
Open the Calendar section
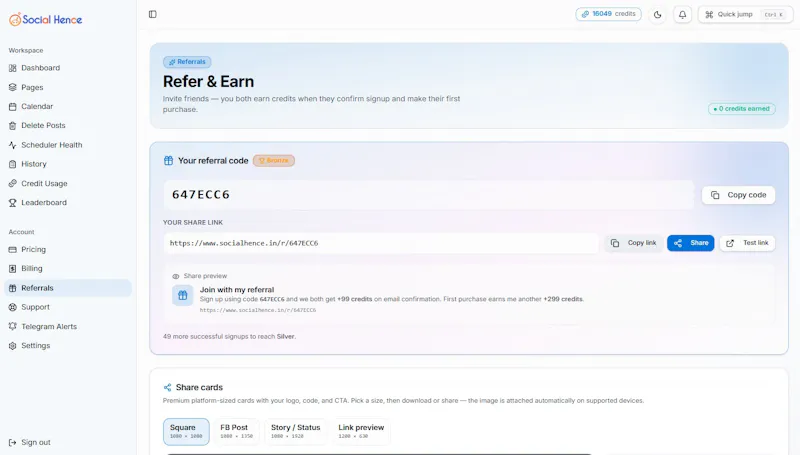coord(68,106)
